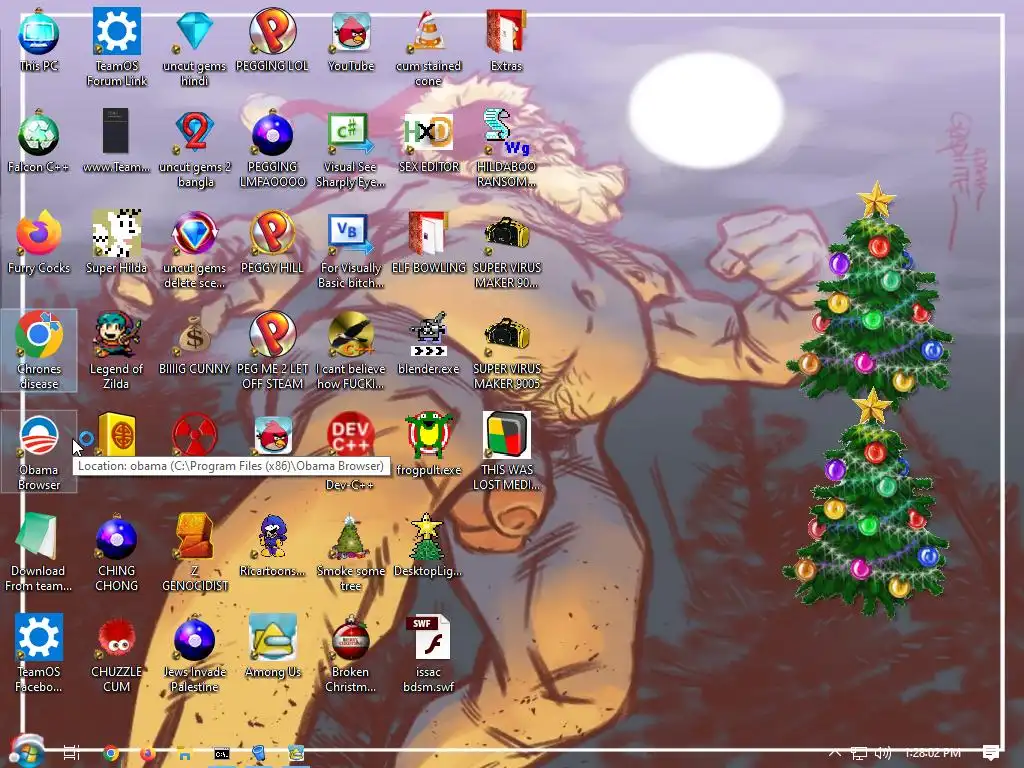Viewport: 1024px width, 768px height.
Task: Open the Windows Start button
Action: [26, 751]
